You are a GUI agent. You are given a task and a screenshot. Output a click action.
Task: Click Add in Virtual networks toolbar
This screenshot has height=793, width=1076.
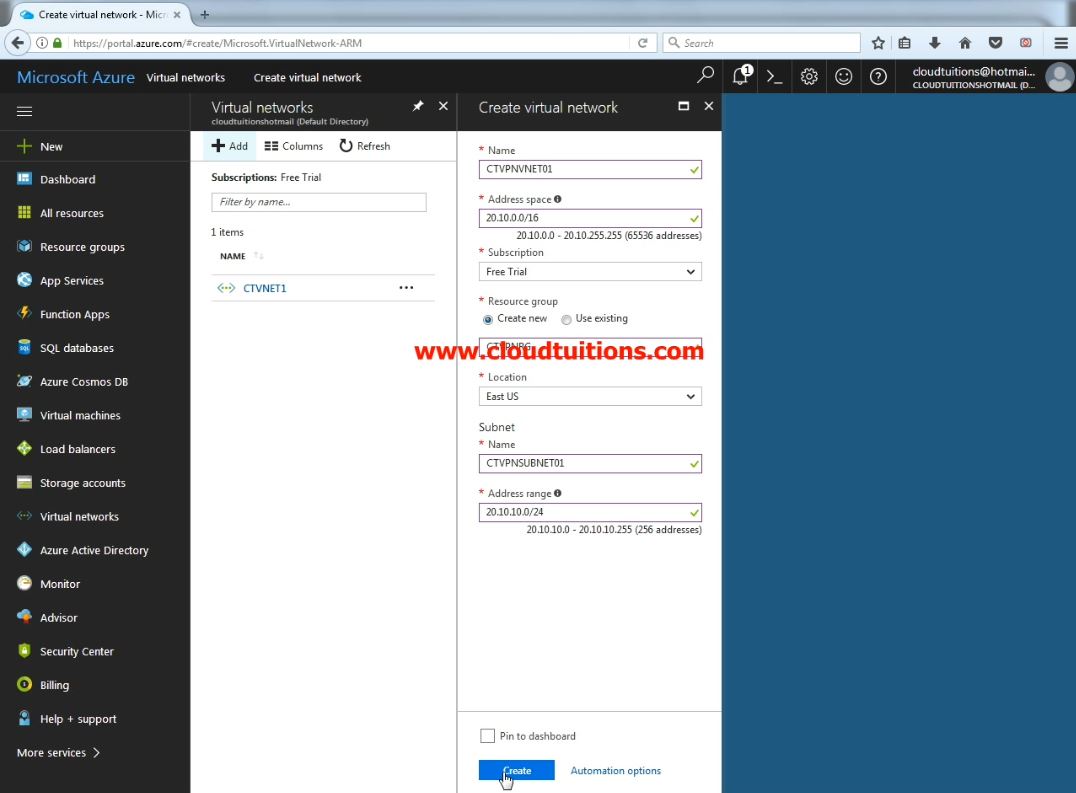click(229, 146)
